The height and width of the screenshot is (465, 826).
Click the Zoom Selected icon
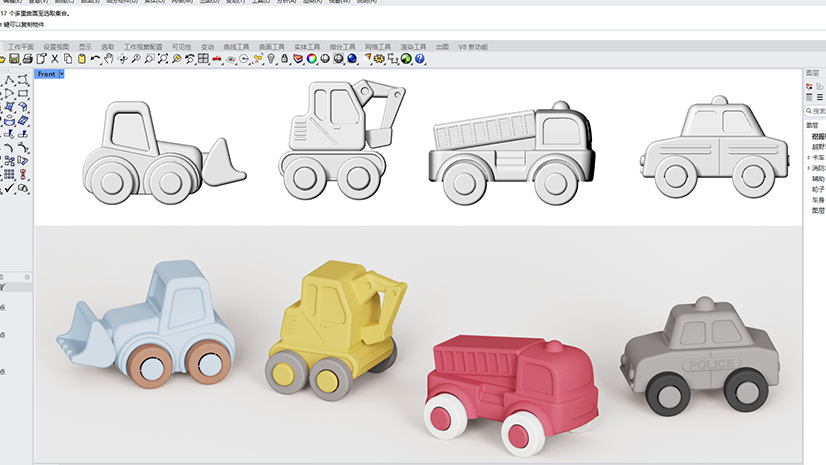pos(176,59)
